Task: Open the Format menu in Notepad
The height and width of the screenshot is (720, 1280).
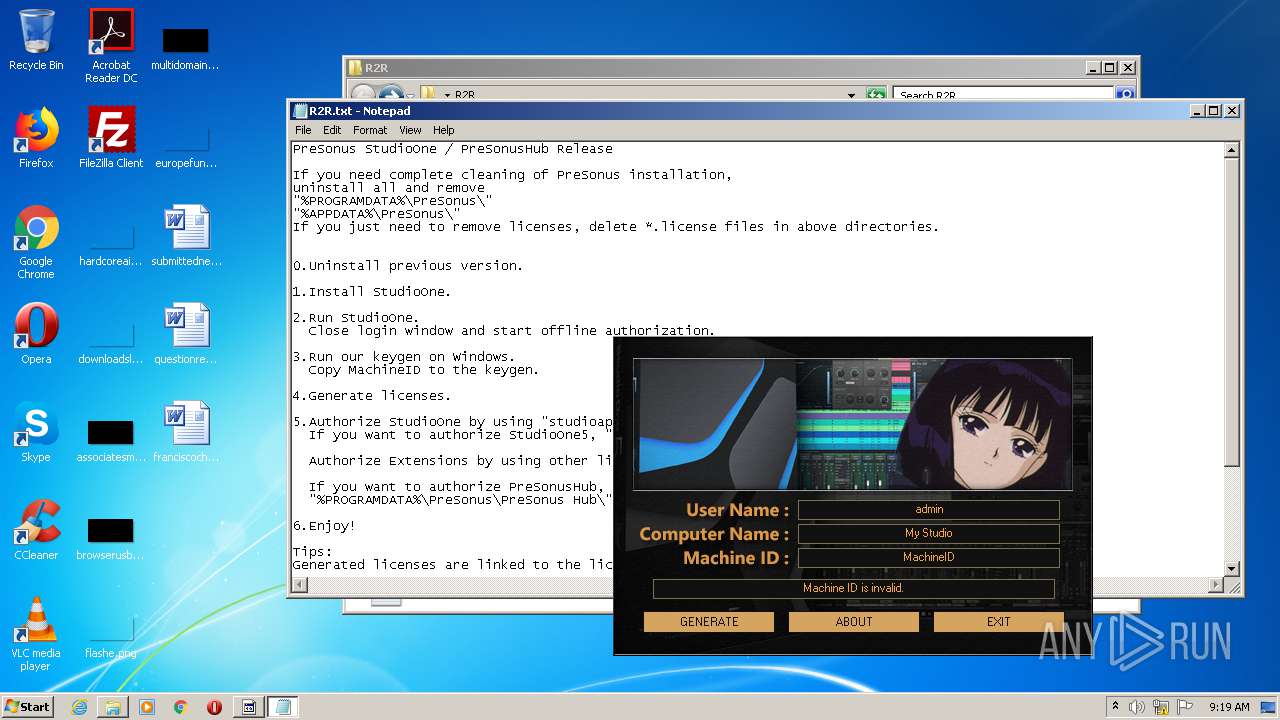Action: [x=370, y=130]
